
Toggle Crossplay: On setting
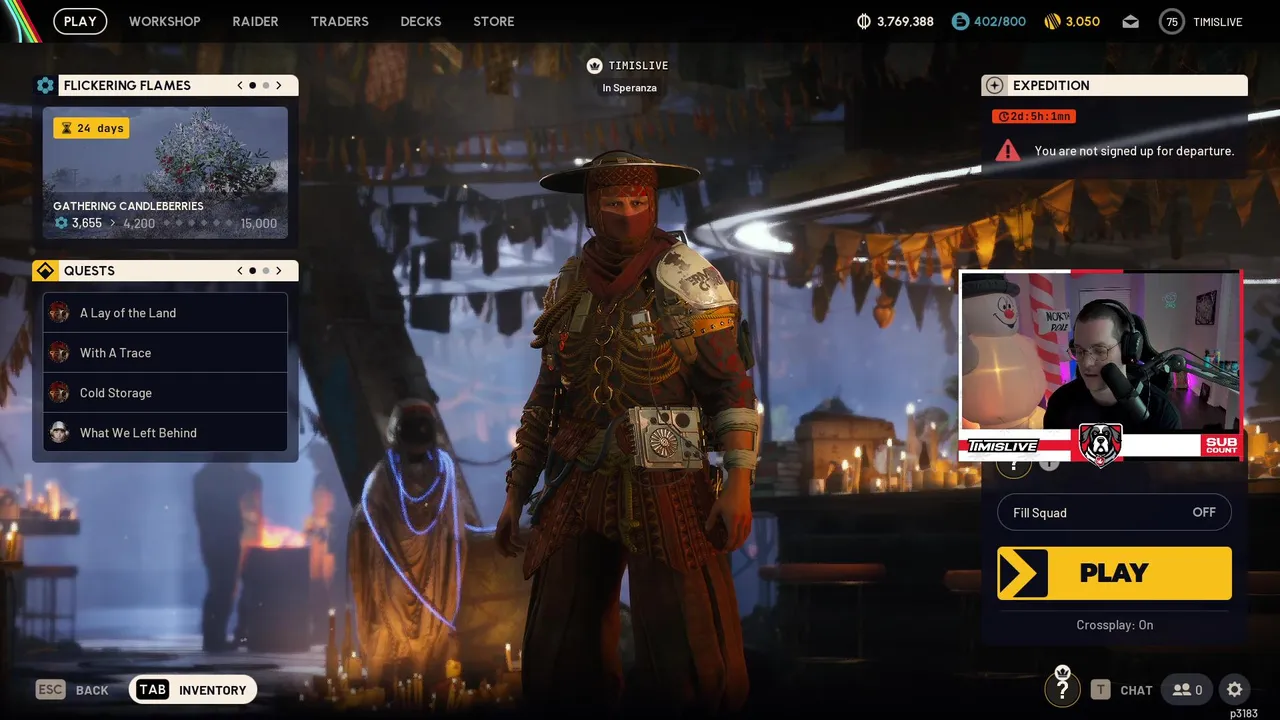1114,625
